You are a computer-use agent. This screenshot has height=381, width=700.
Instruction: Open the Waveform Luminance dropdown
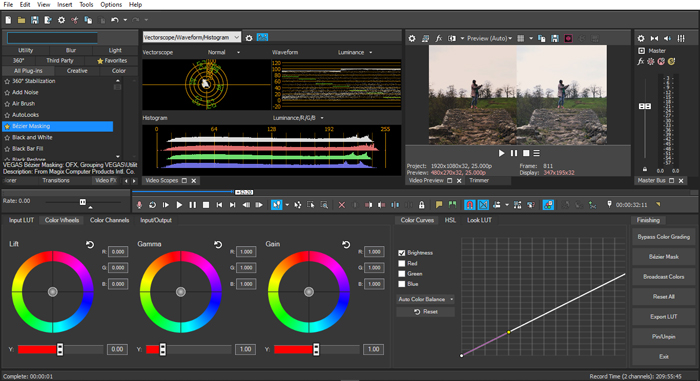[355, 52]
